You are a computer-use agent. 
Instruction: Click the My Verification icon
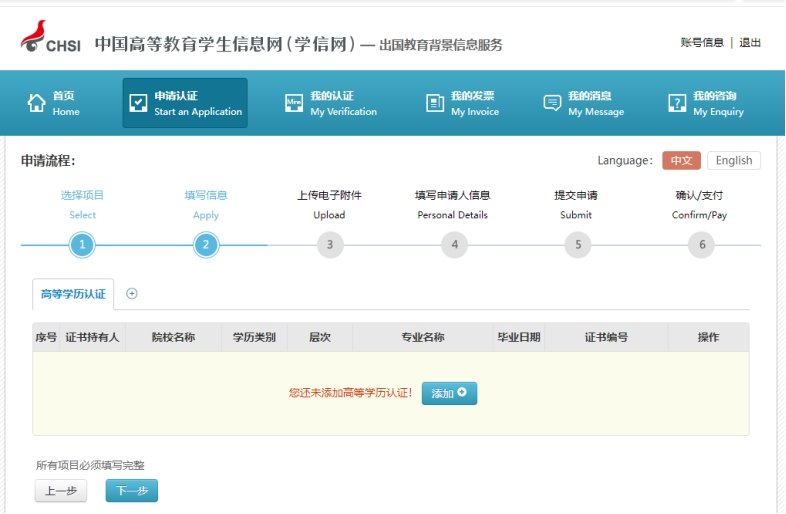click(294, 103)
